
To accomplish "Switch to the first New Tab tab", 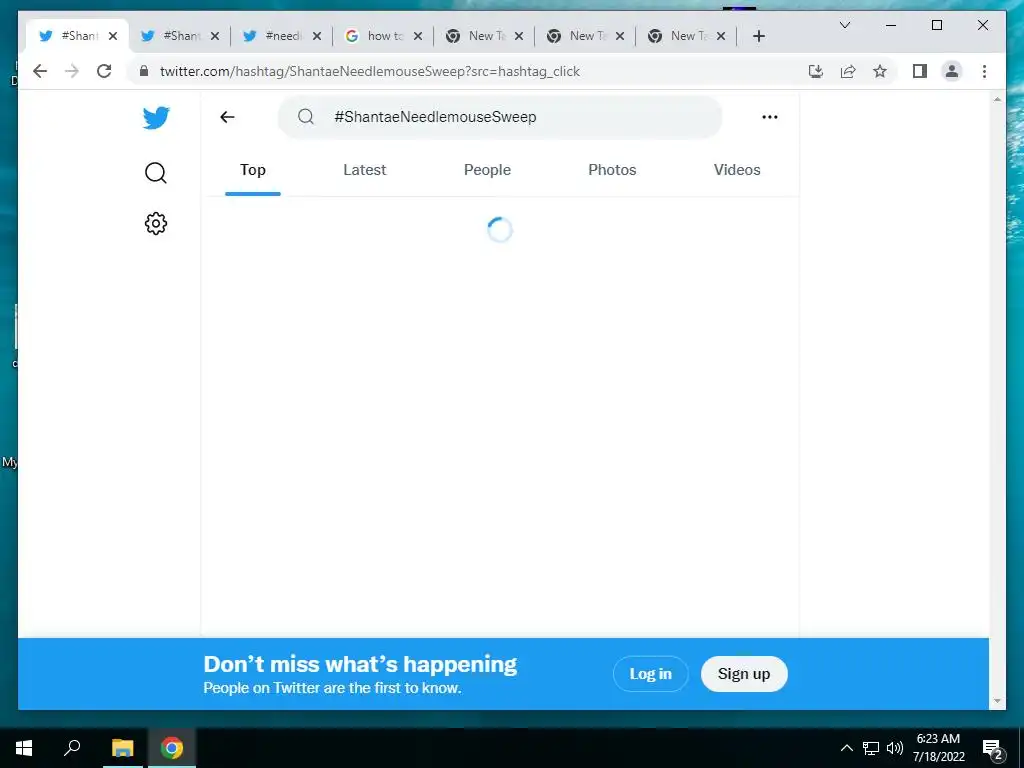I will pos(483,36).
